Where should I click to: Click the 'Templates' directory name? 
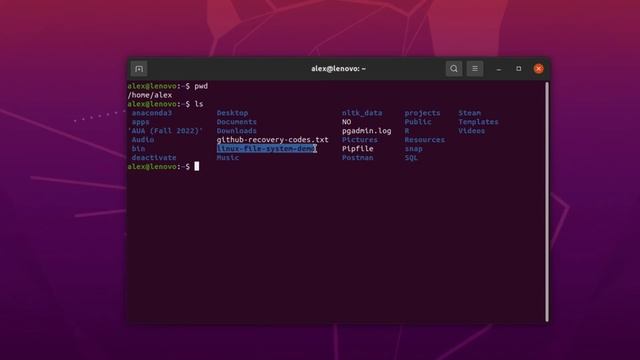[478, 122]
